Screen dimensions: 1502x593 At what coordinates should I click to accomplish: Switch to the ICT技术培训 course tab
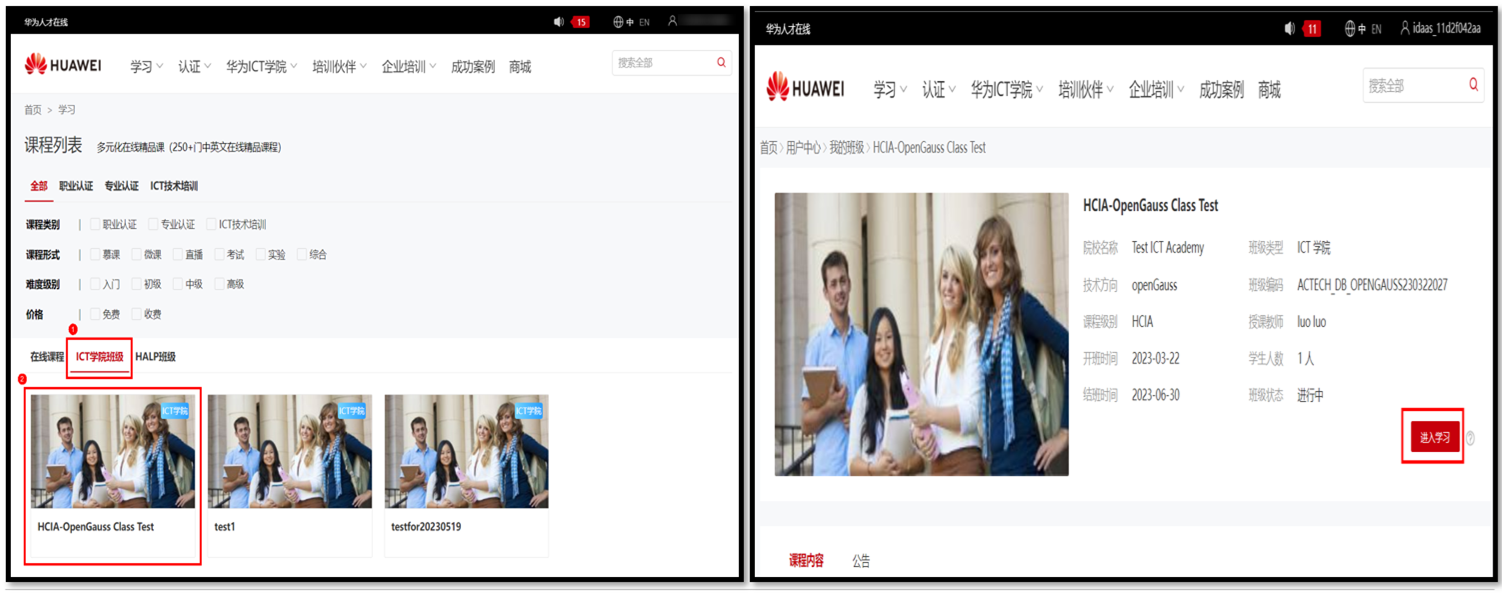tap(174, 186)
